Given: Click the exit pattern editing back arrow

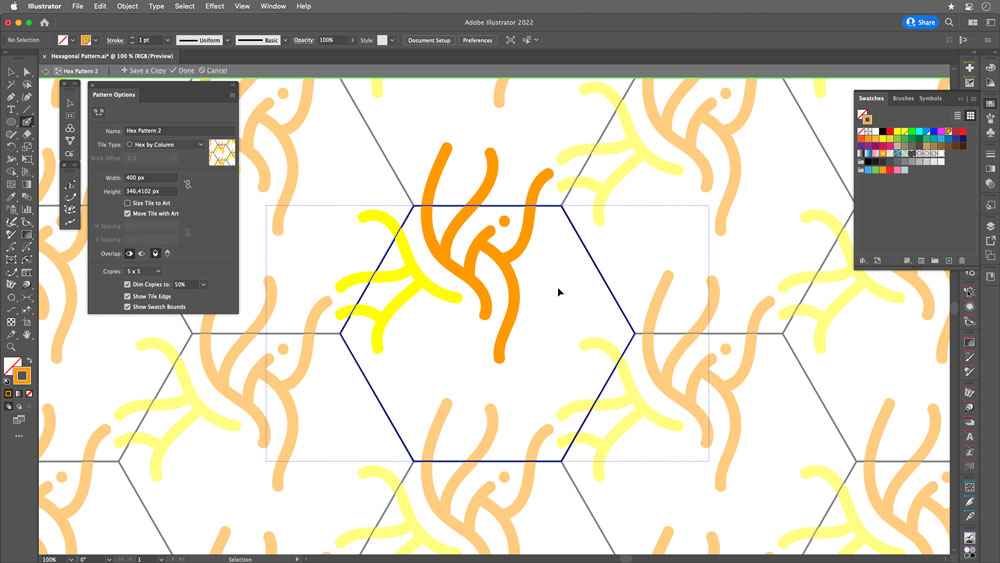Looking at the screenshot, I should (45, 71).
